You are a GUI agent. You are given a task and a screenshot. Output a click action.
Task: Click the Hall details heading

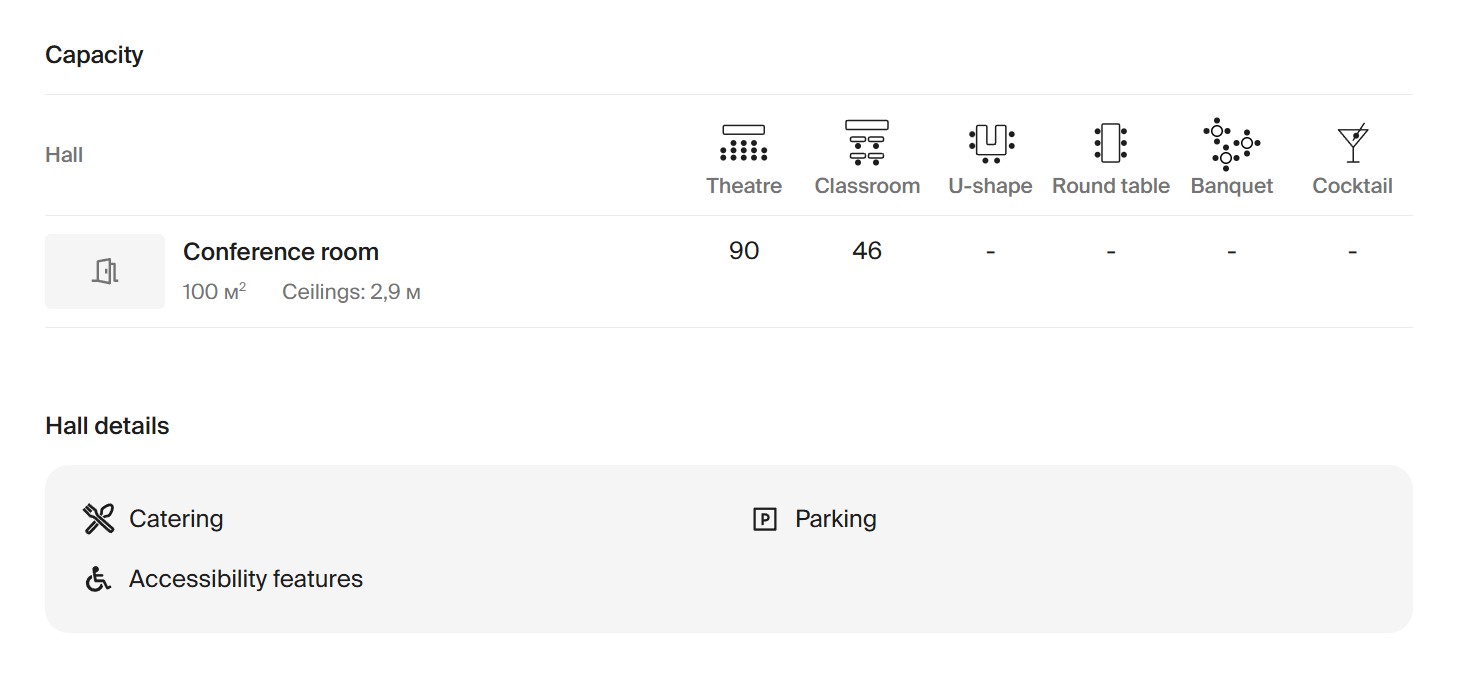tap(107, 426)
